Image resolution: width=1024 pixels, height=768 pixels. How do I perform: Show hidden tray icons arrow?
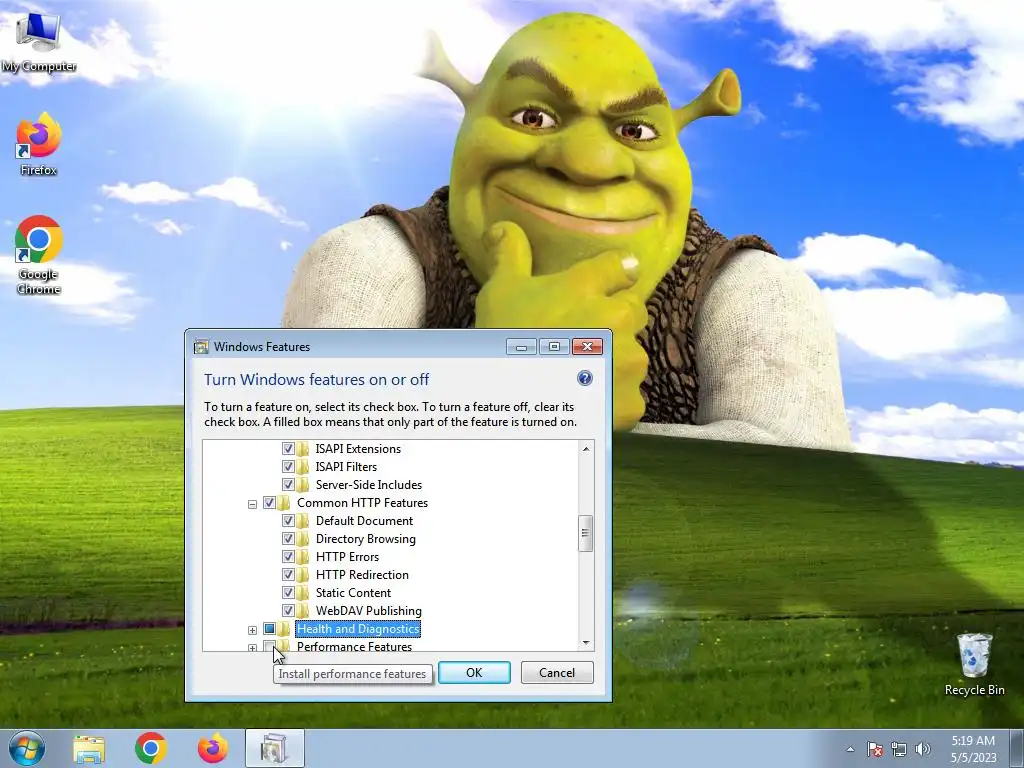coord(850,749)
